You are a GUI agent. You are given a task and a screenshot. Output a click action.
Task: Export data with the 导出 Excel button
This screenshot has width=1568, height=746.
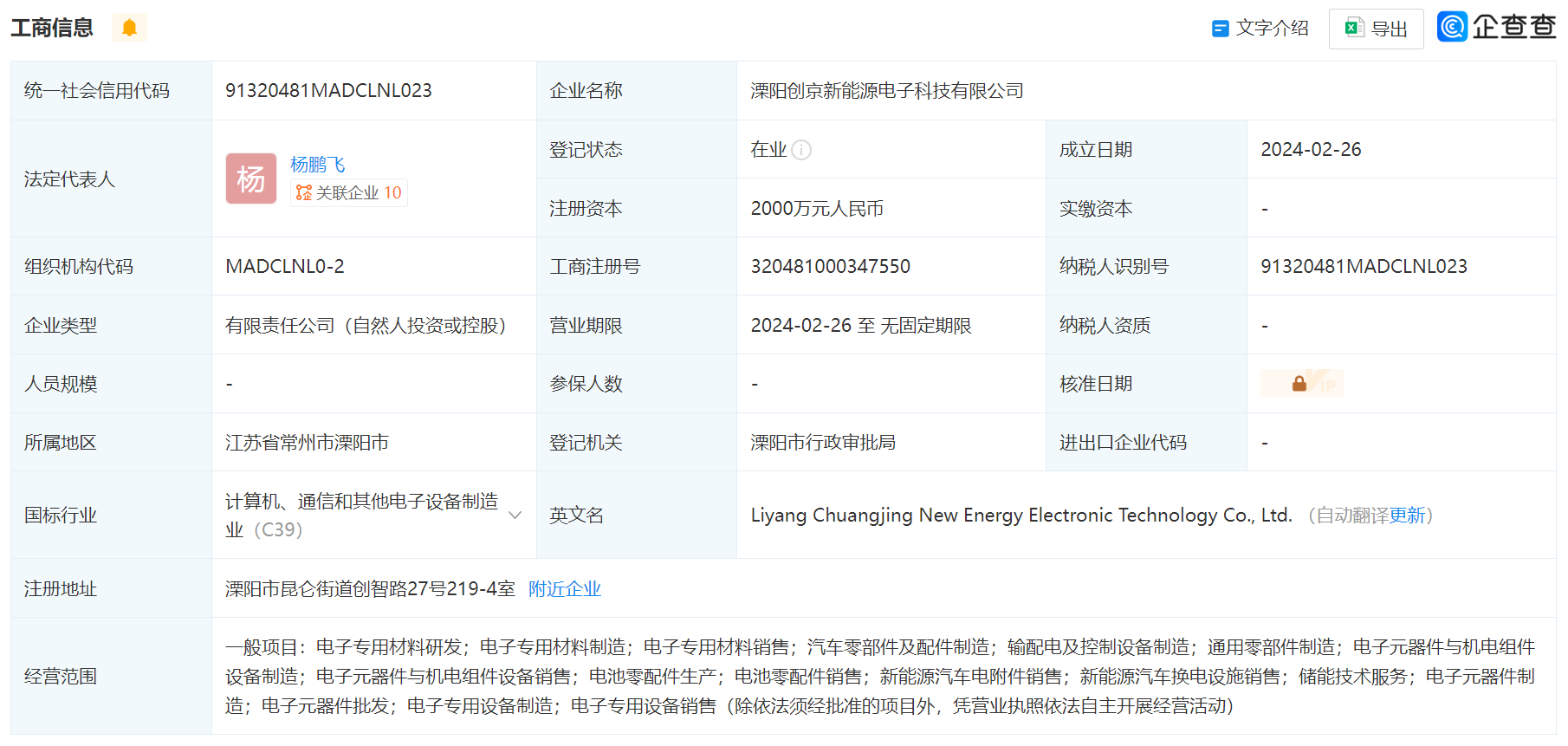[1376, 29]
